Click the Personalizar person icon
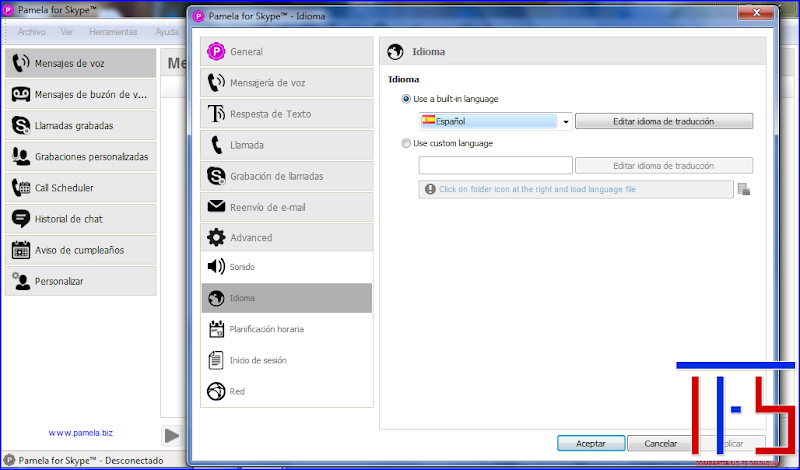800x470 pixels. [x=20, y=281]
